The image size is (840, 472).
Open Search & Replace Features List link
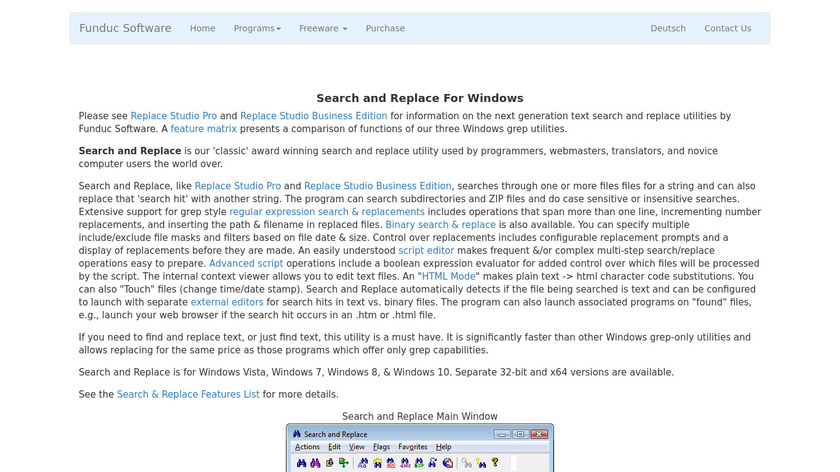click(188, 394)
